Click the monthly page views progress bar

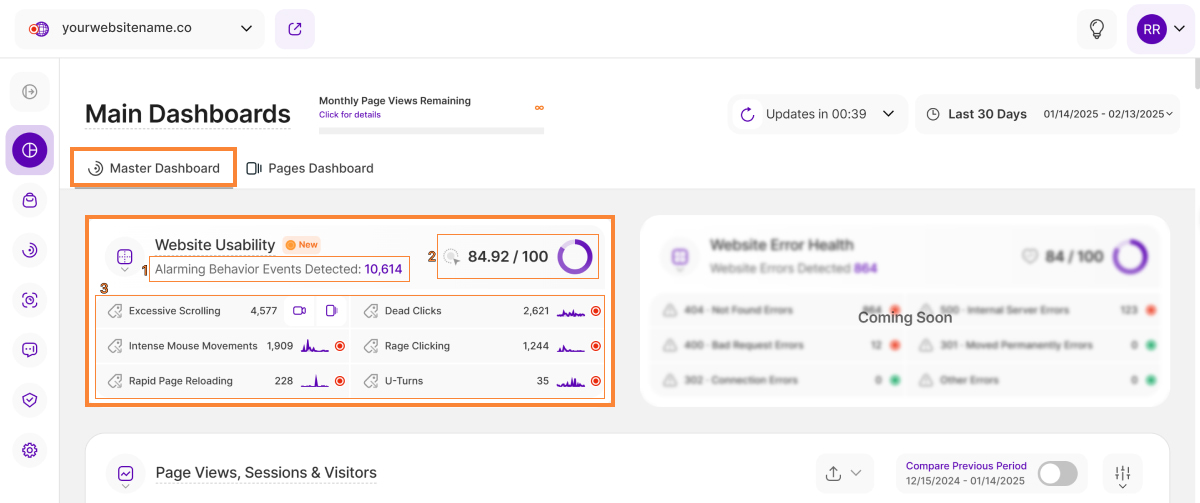click(431, 130)
